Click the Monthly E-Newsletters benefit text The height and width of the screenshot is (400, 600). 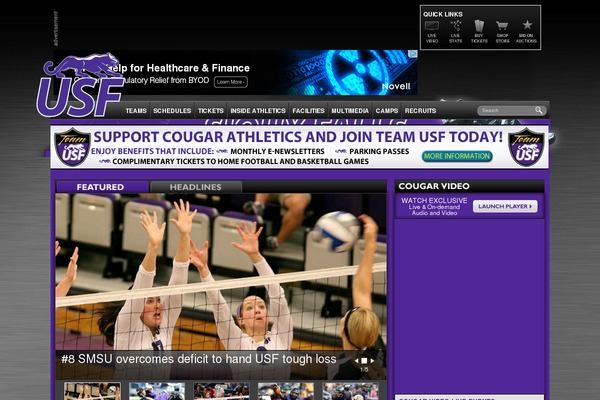tap(277, 152)
